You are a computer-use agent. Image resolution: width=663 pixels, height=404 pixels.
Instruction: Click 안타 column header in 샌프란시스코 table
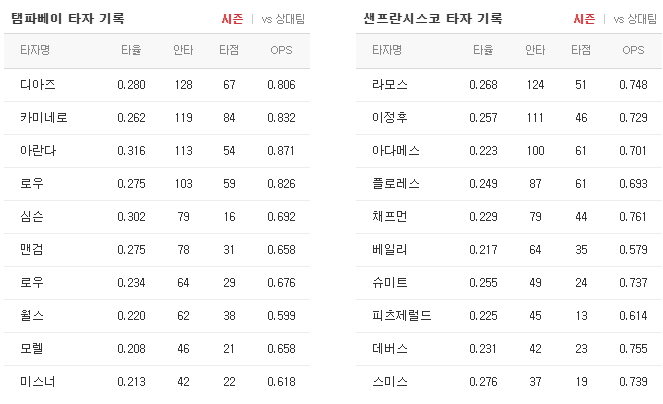(535, 50)
